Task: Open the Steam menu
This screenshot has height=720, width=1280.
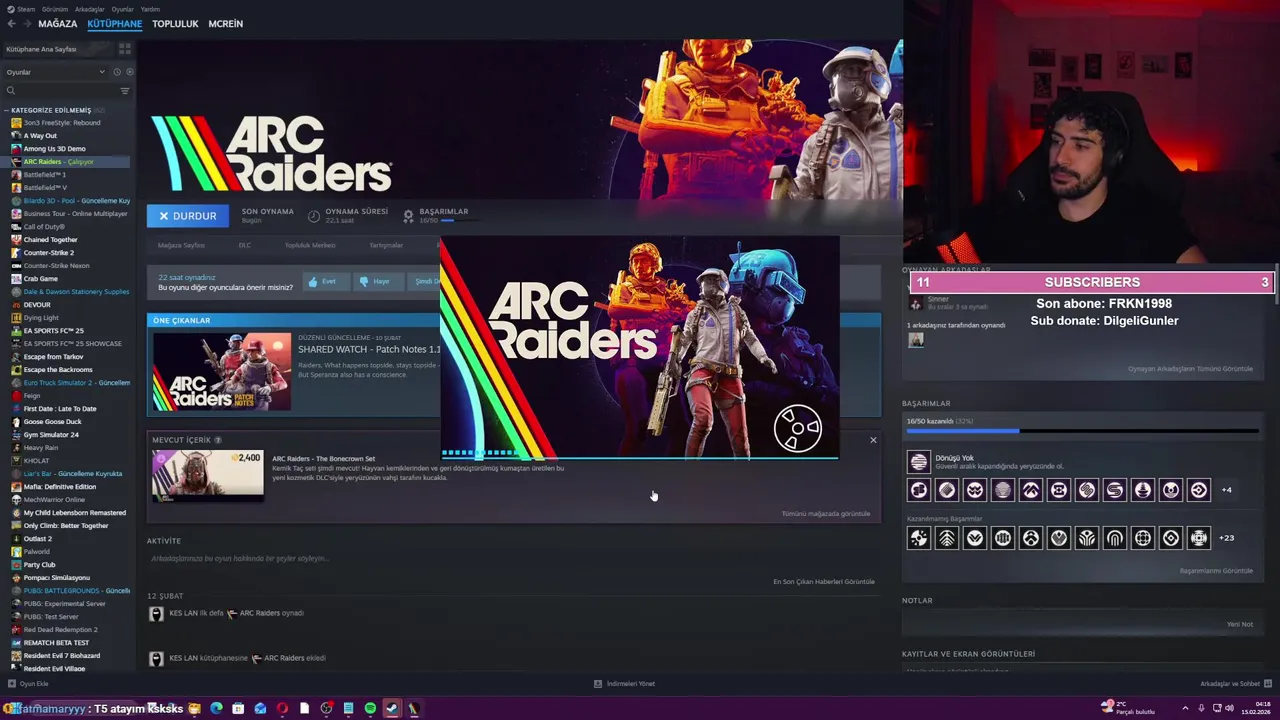Action: [x=23, y=9]
